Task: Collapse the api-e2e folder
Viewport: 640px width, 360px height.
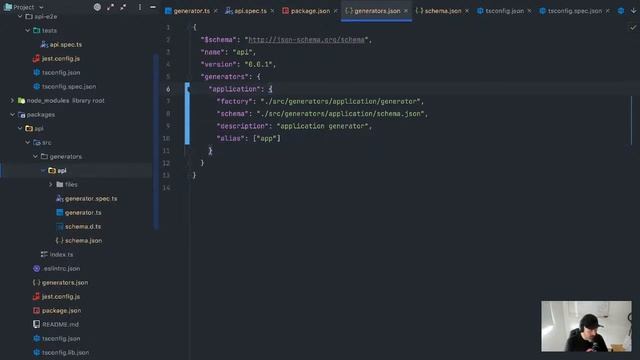Action: coord(20,17)
